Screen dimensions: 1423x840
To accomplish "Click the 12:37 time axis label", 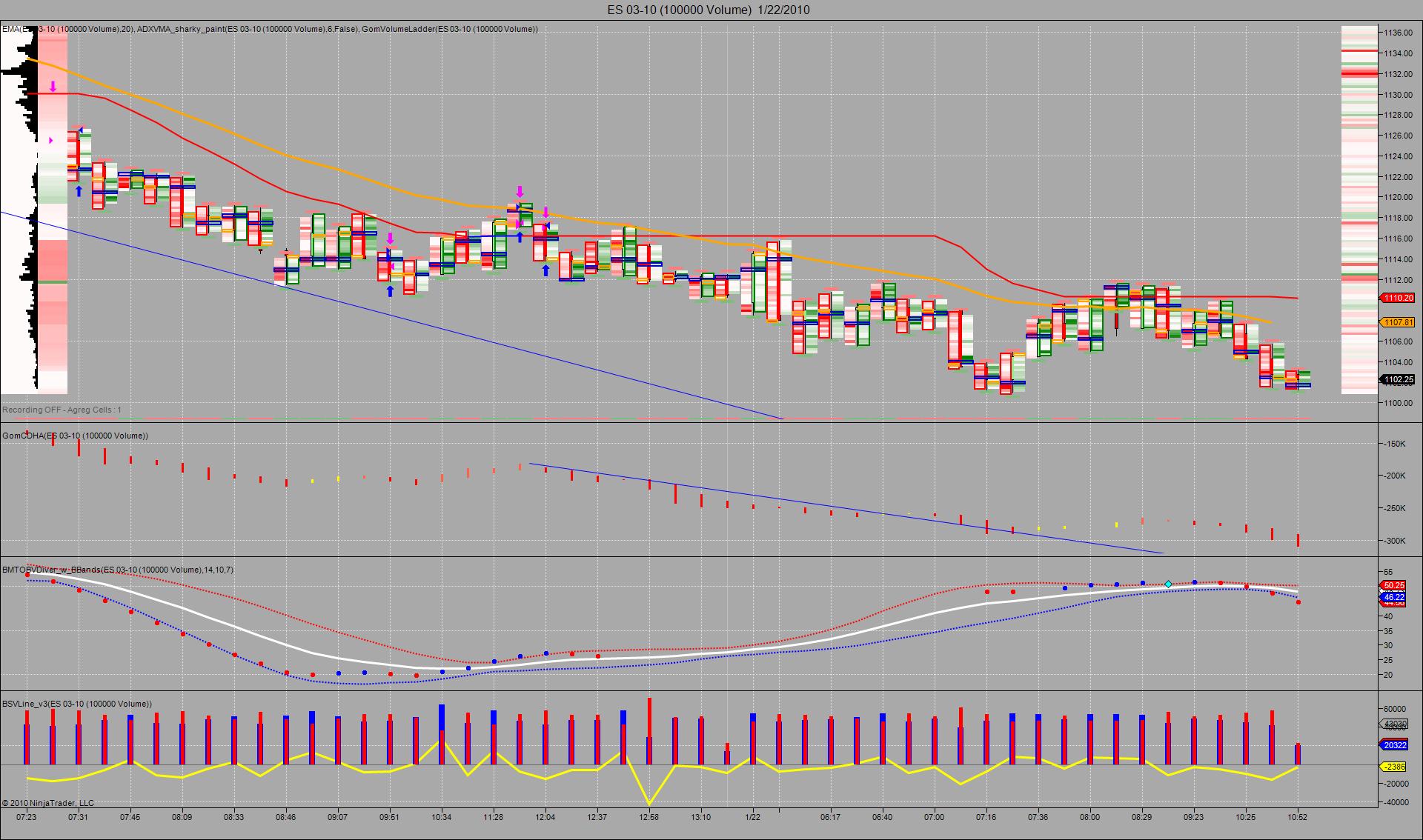I will (597, 817).
